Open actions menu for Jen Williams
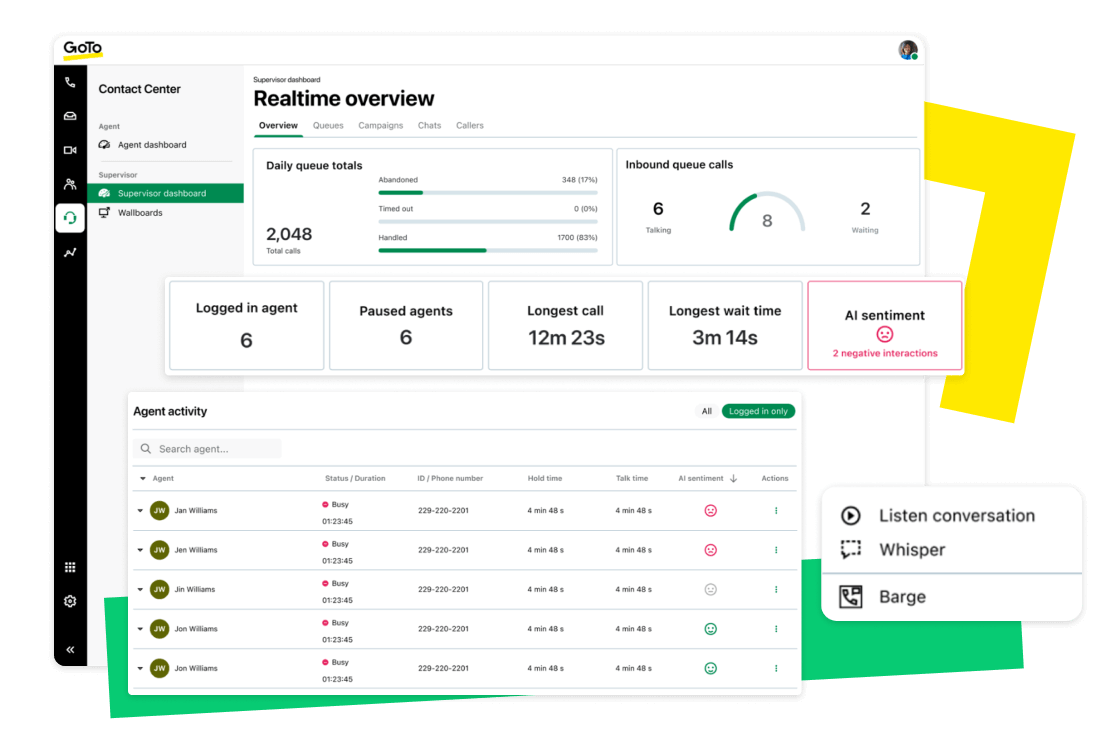This screenshot has width=1110, height=740. [775, 549]
